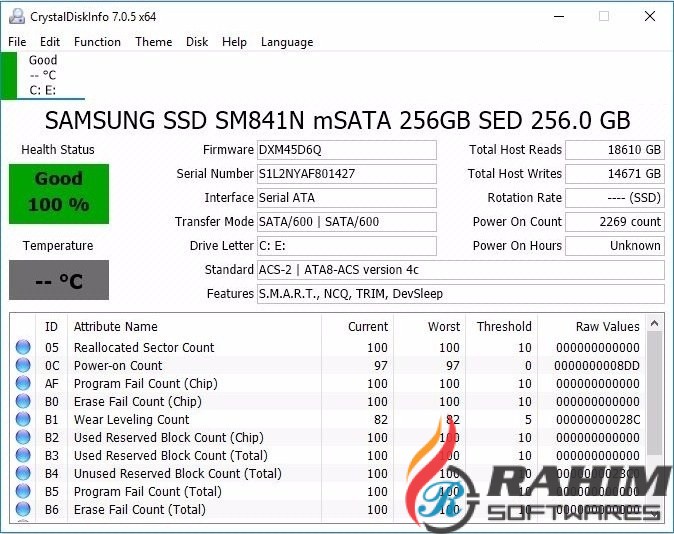Screen dimensions: 674x534
Task: Select the C: E: disk tab
Action: [x=43, y=75]
